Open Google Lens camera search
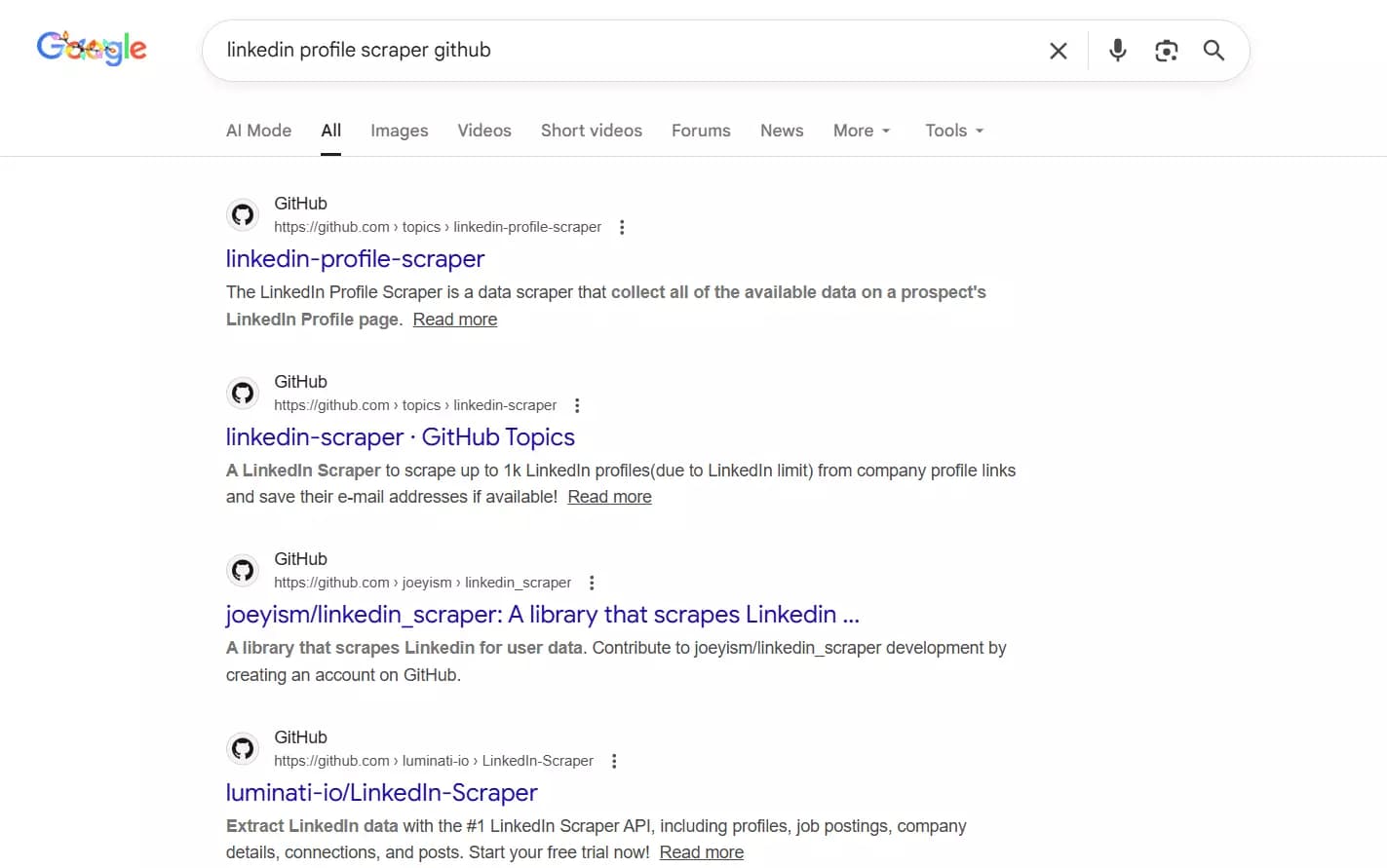Viewport: 1387px width, 868px height. [1166, 50]
